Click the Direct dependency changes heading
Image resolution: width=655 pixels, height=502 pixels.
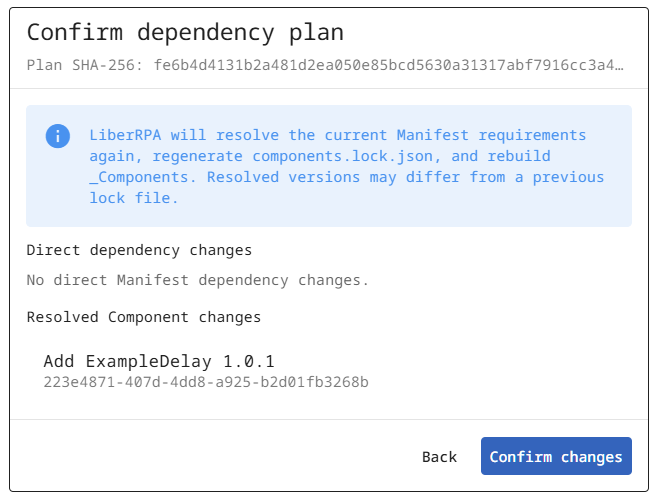(139, 250)
